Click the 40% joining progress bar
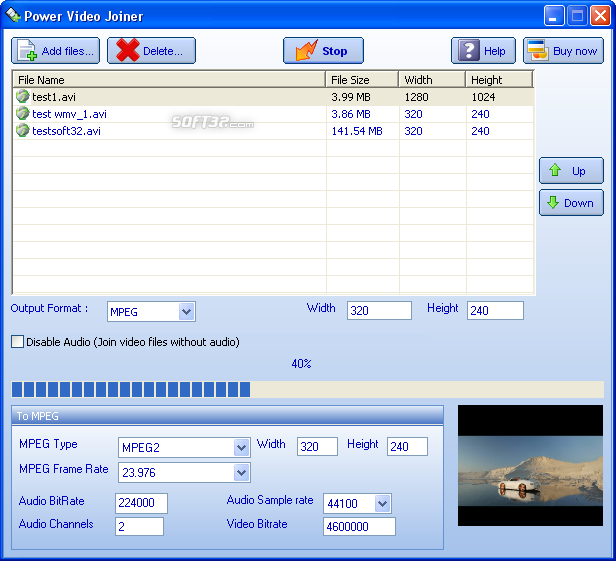The height and width of the screenshot is (561, 616). (308, 389)
